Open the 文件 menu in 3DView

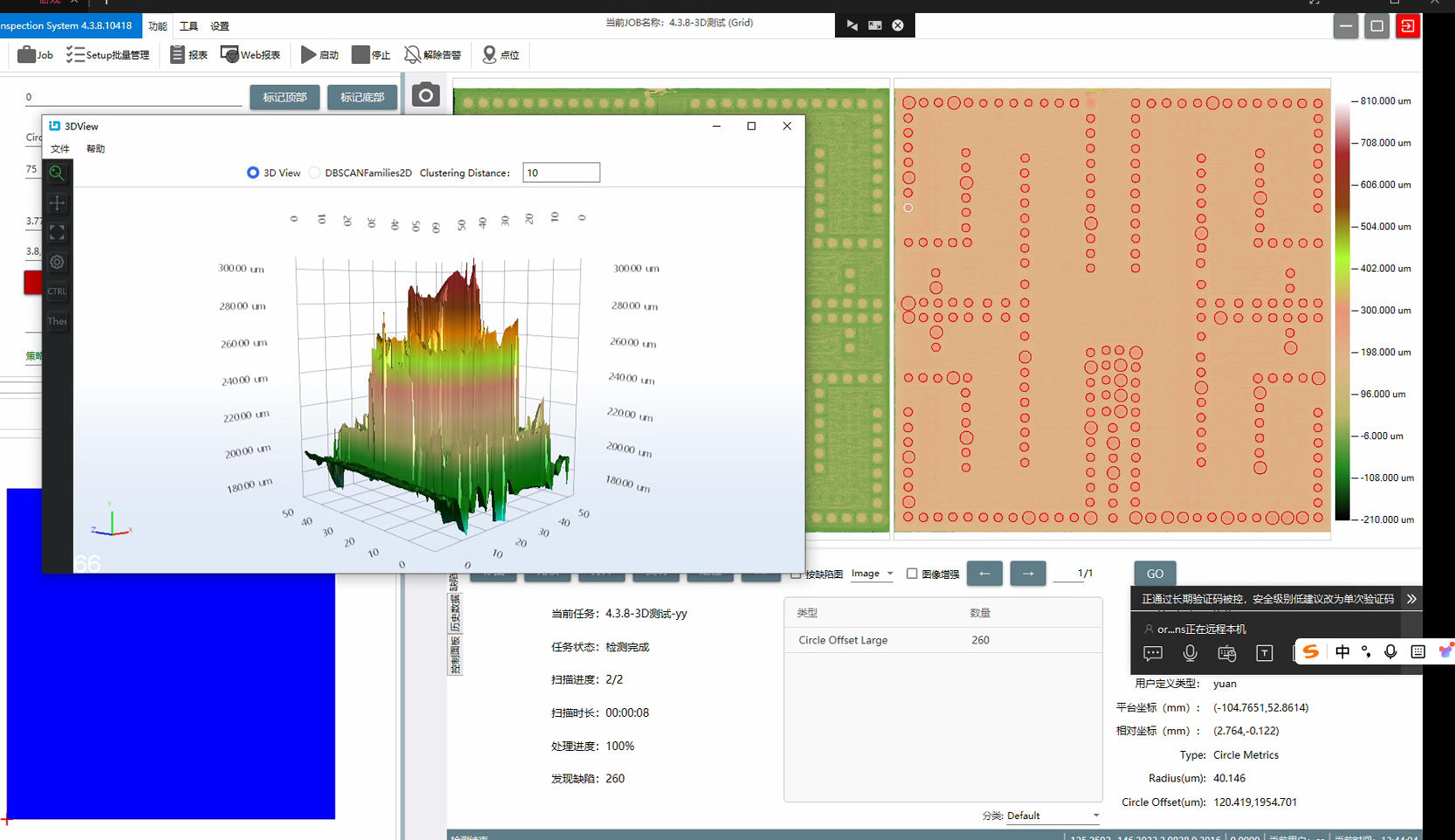(x=60, y=149)
